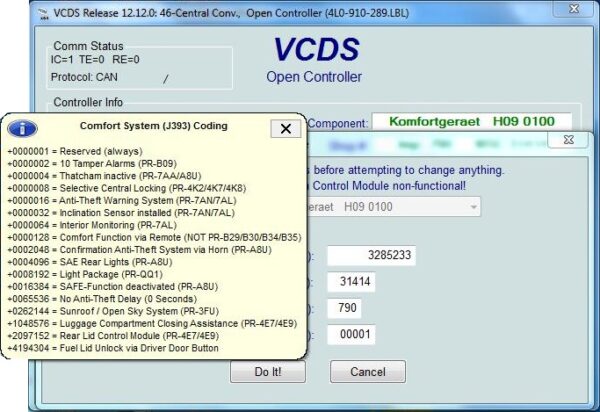
Task: Click the '10 Tamper Alarms (PR-B09)' line
Action: (92, 164)
